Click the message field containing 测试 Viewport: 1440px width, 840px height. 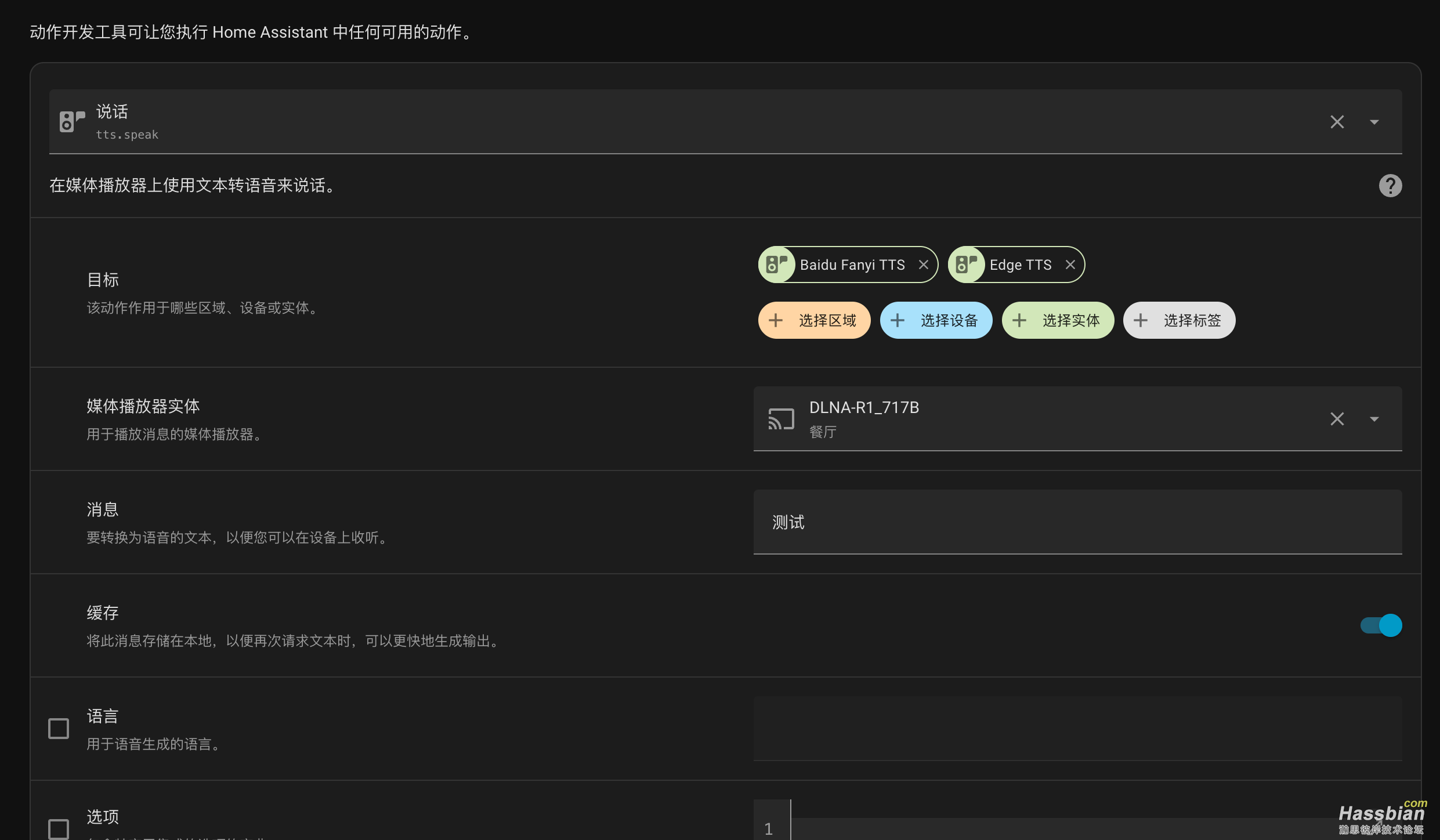click(x=1077, y=522)
